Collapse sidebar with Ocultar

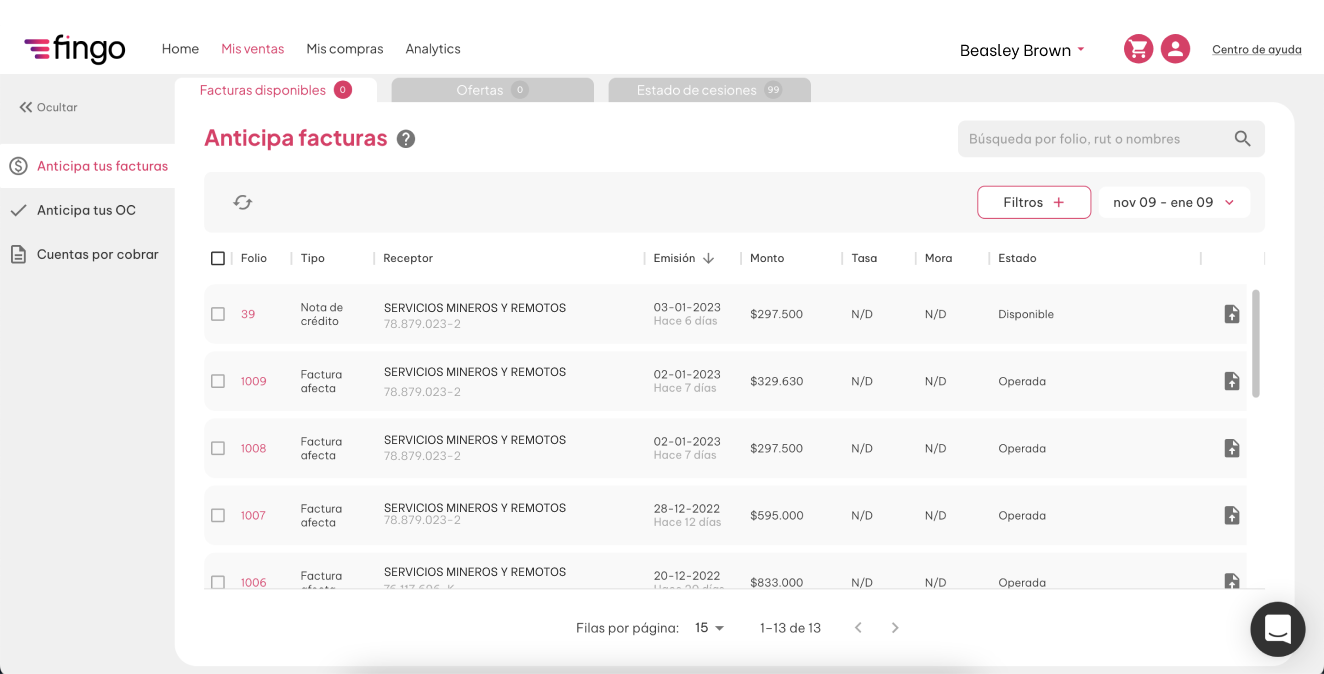(x=48, y=107)
